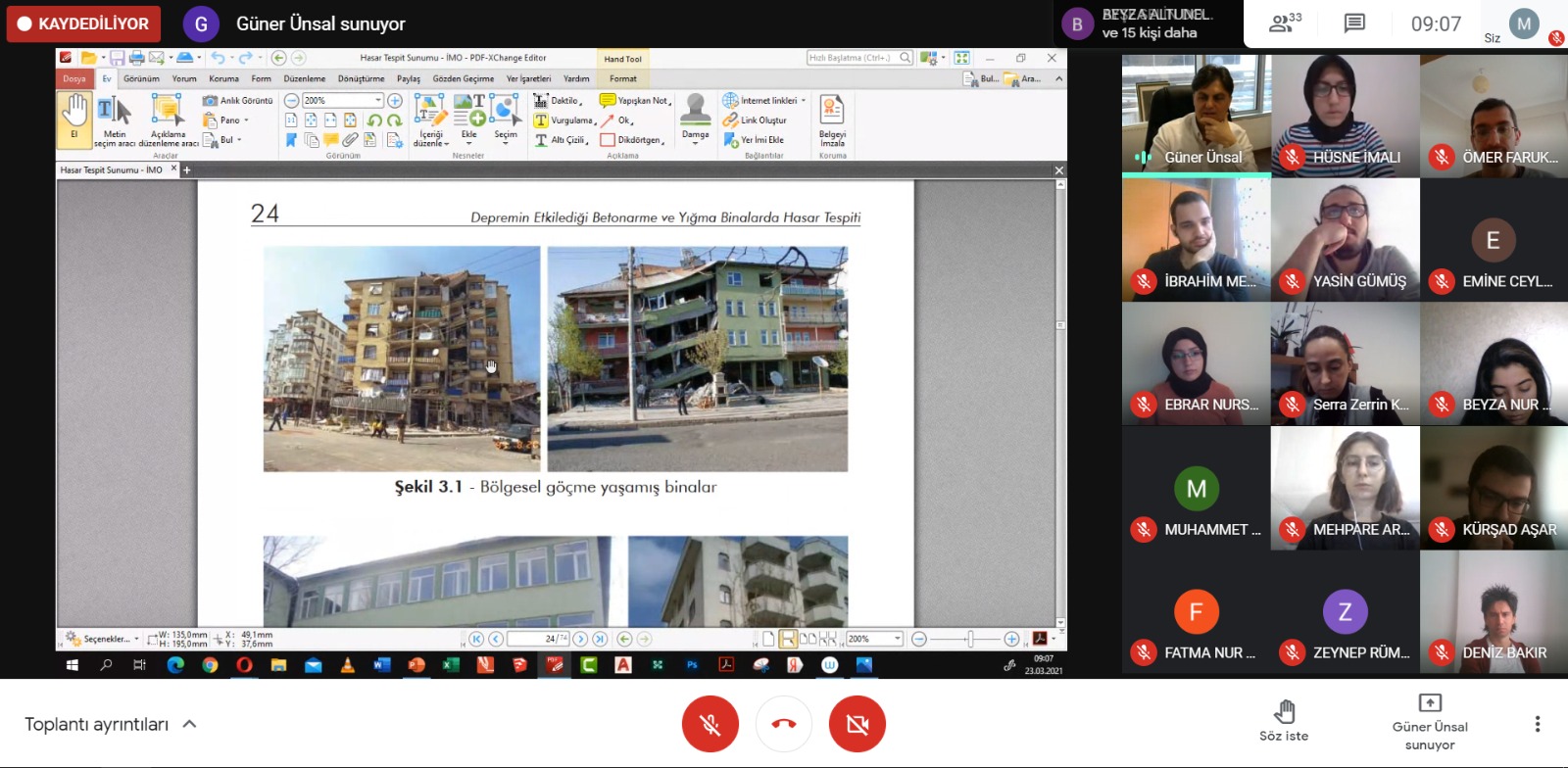The width and height of the screenshot is (1568, 768).
Task: Toggle the chat panel icon
Action: (1354, 24)
